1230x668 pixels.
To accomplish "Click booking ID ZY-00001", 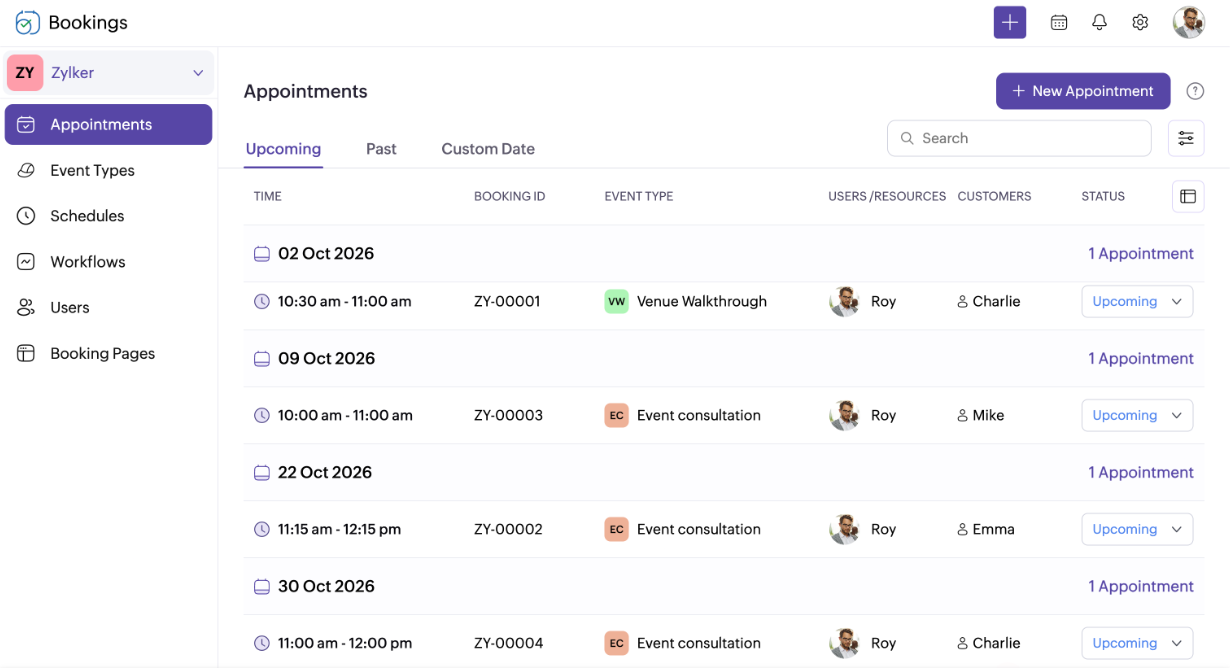I will coord(507,301).
